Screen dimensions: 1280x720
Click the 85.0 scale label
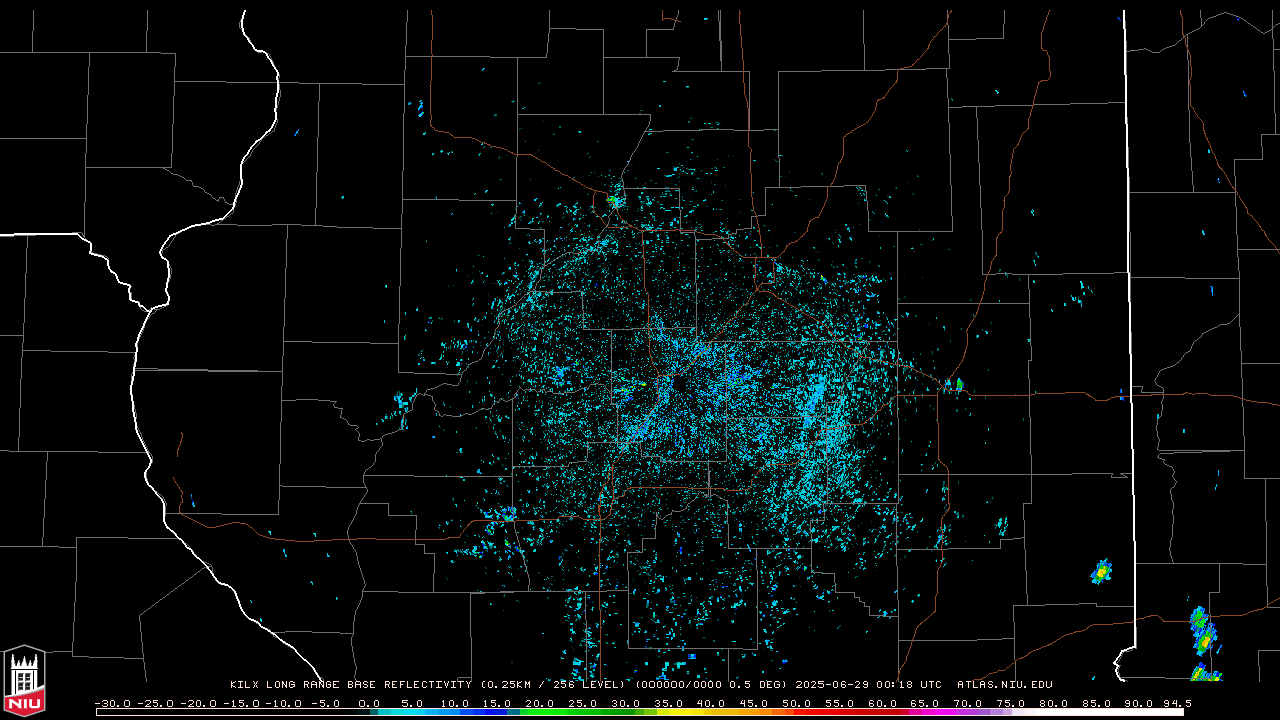[x=1097, y=704]
